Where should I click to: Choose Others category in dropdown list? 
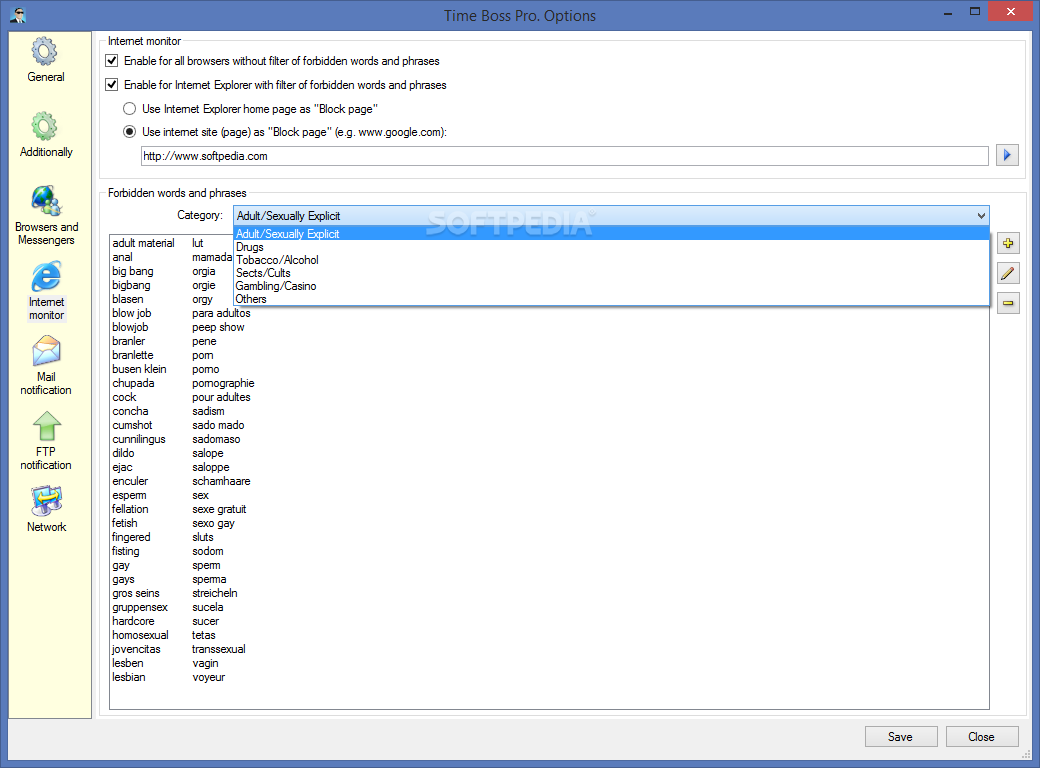tap(611, 299)
